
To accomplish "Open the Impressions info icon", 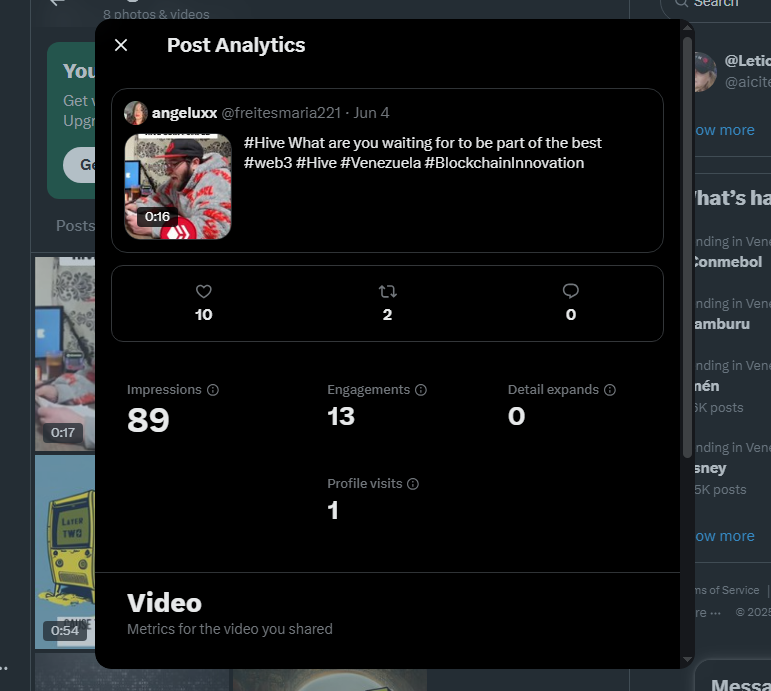I will 213,390.
